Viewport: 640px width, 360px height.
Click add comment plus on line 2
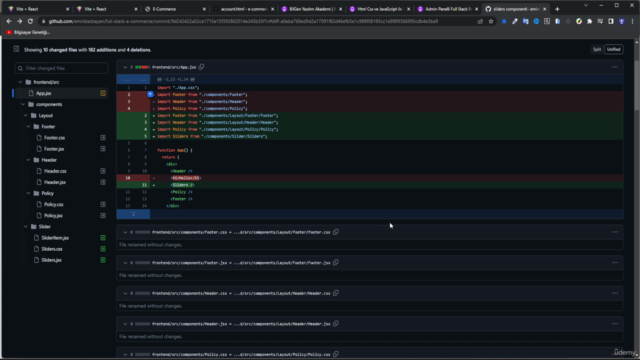150,94
